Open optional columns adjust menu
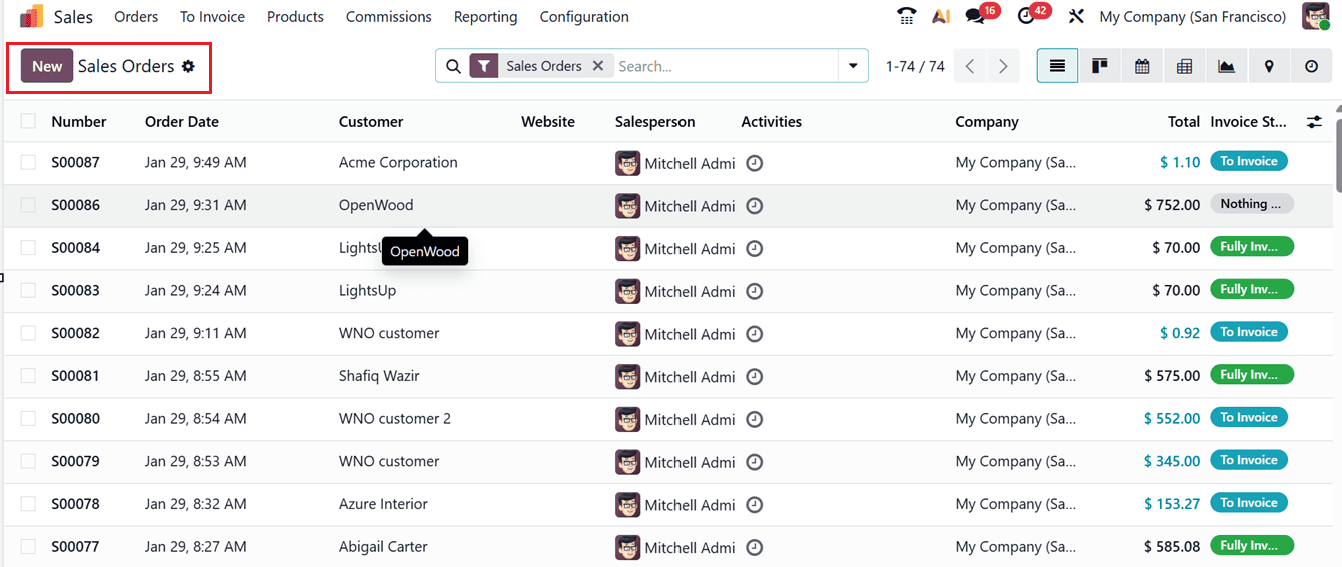Image resolution: width=1342 pixels, height=567 pixels. (x=1314, y=121)
